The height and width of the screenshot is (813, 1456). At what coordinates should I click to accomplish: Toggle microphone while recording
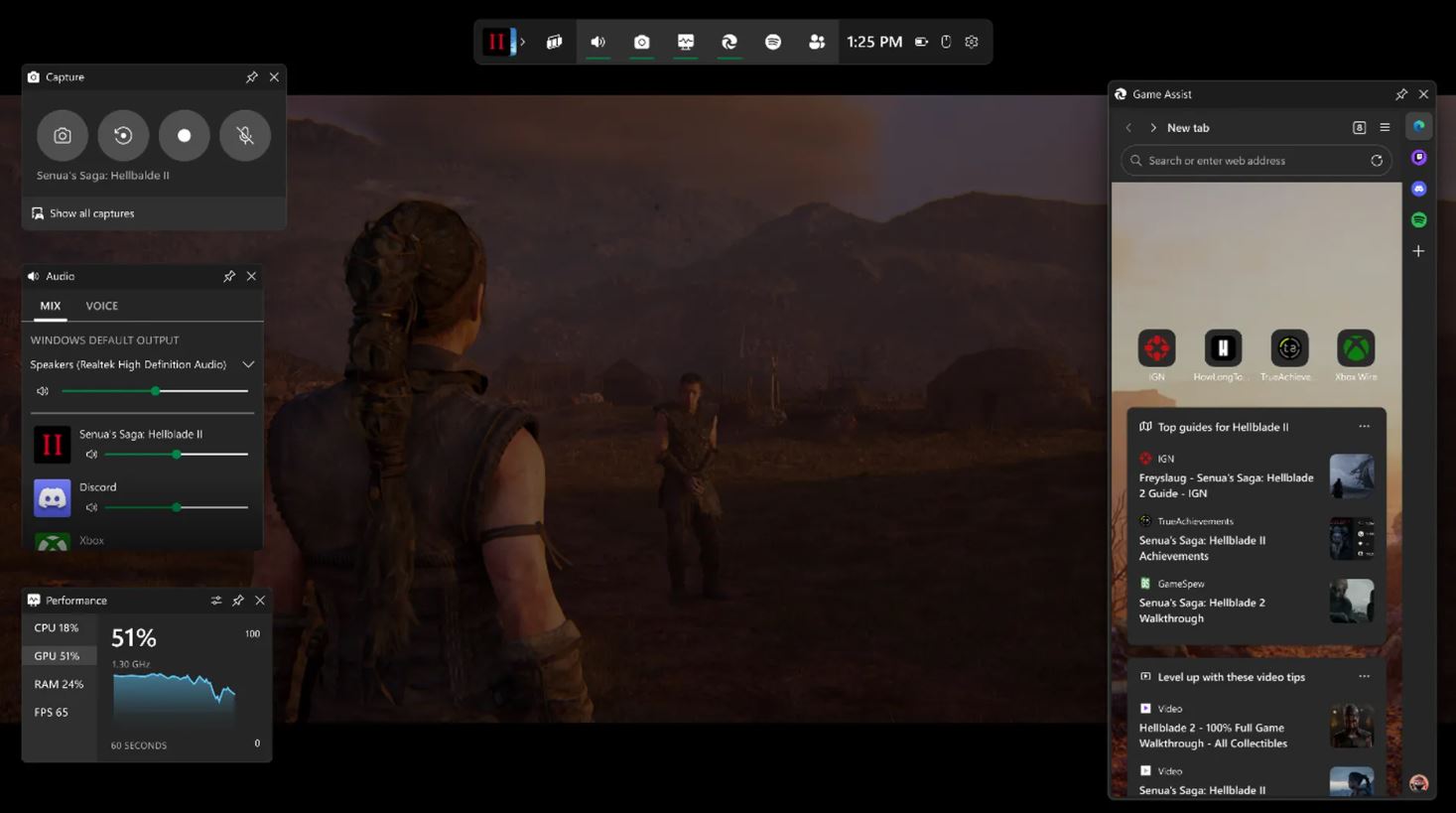(245, 135)
